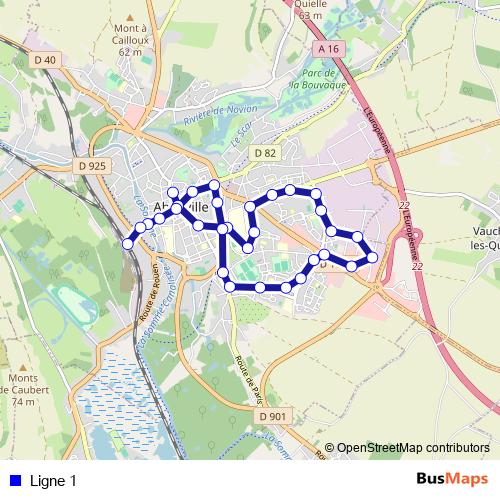This screenshot has height=500, width=500.
Task: Click the blue Ligne 1 legend swatch
Action: (x=16, y=480)
